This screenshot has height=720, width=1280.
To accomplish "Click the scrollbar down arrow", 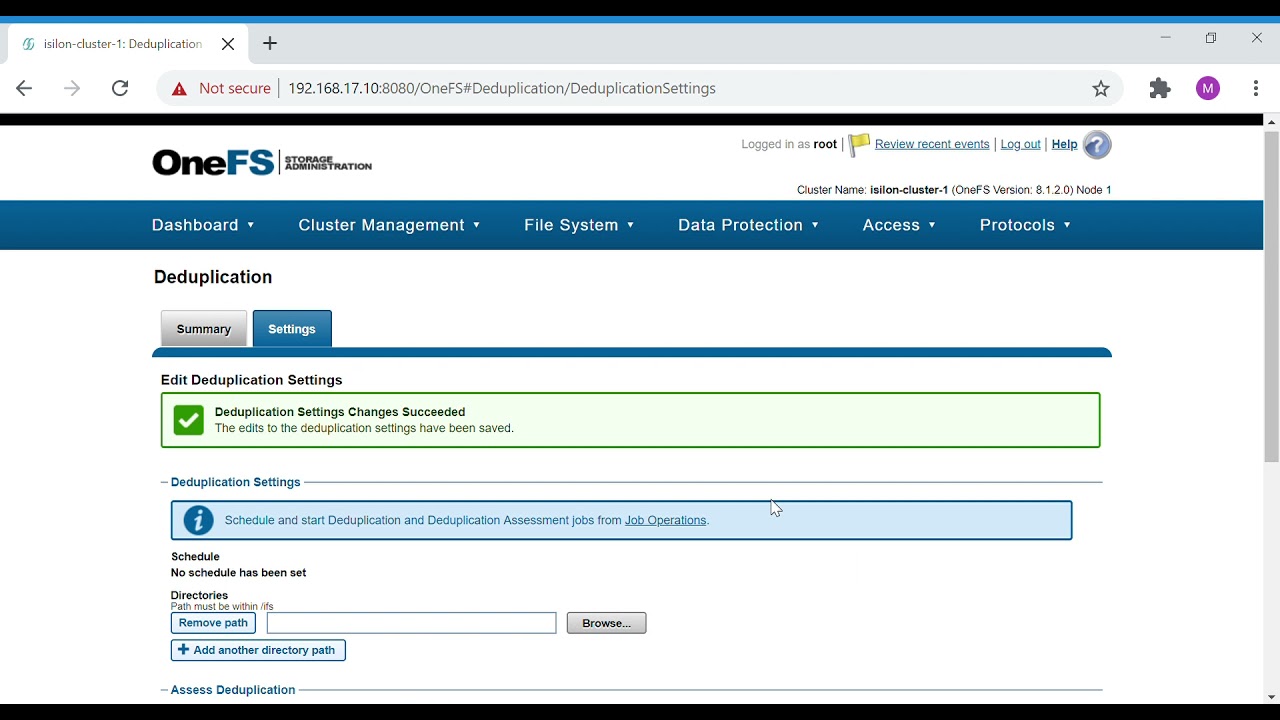I will [x=1271, y=697].
